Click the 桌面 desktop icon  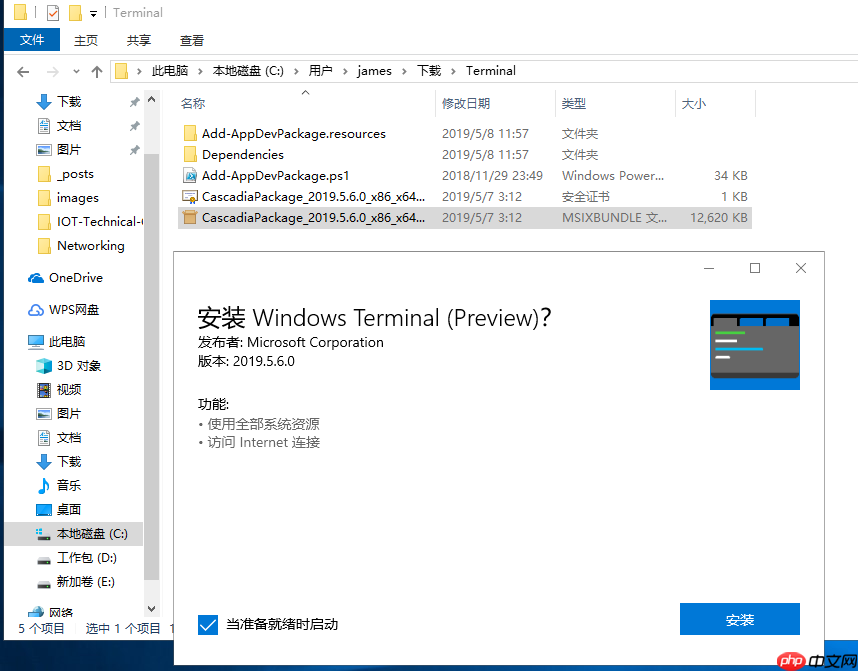[x=44, y=510]
